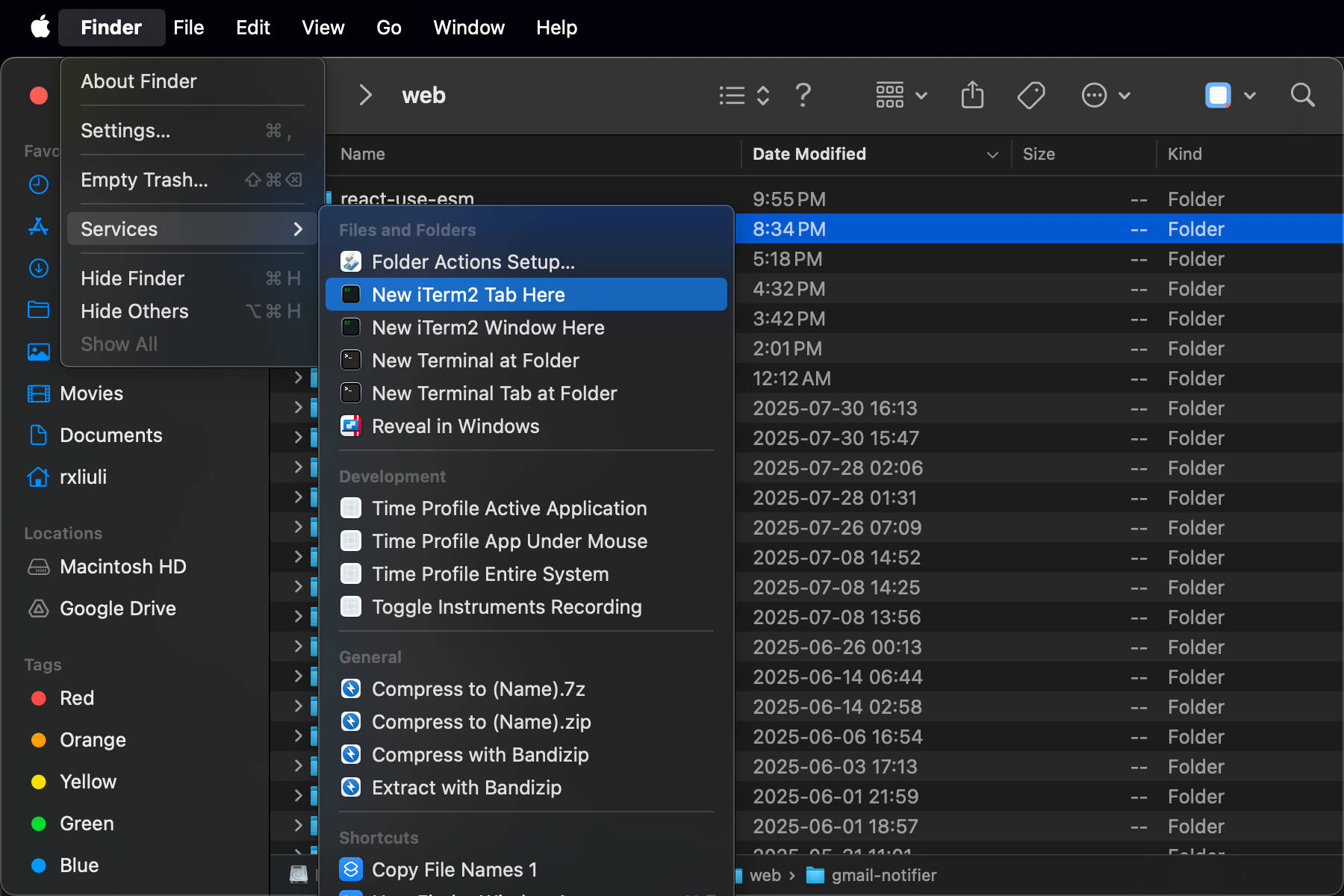1344x896 pixels.
Task: Choose Extract with Bandizip
Action: 526,788
